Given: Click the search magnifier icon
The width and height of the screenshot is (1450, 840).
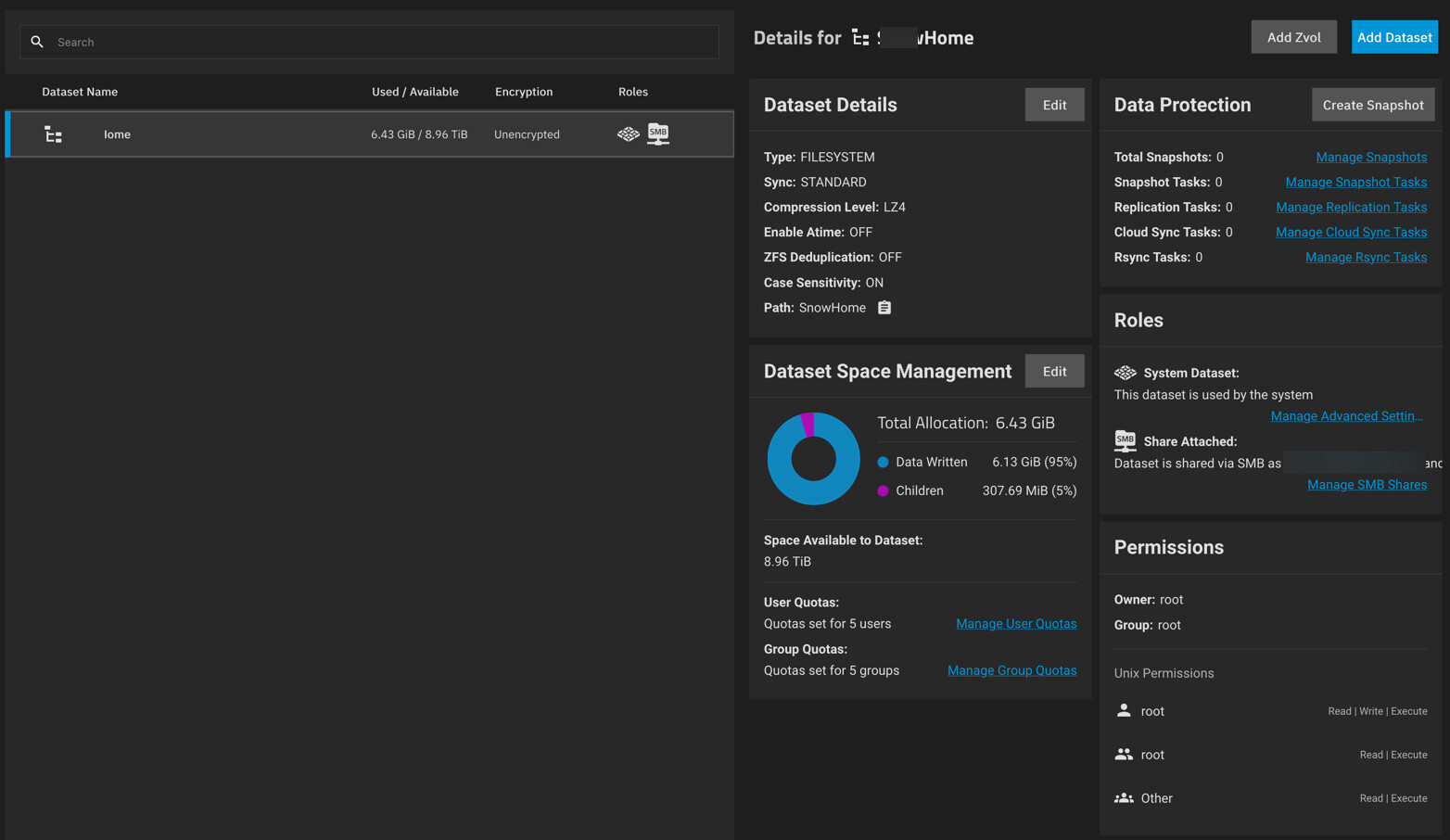Looking at the screenshot, I should (x=37, y=42).
